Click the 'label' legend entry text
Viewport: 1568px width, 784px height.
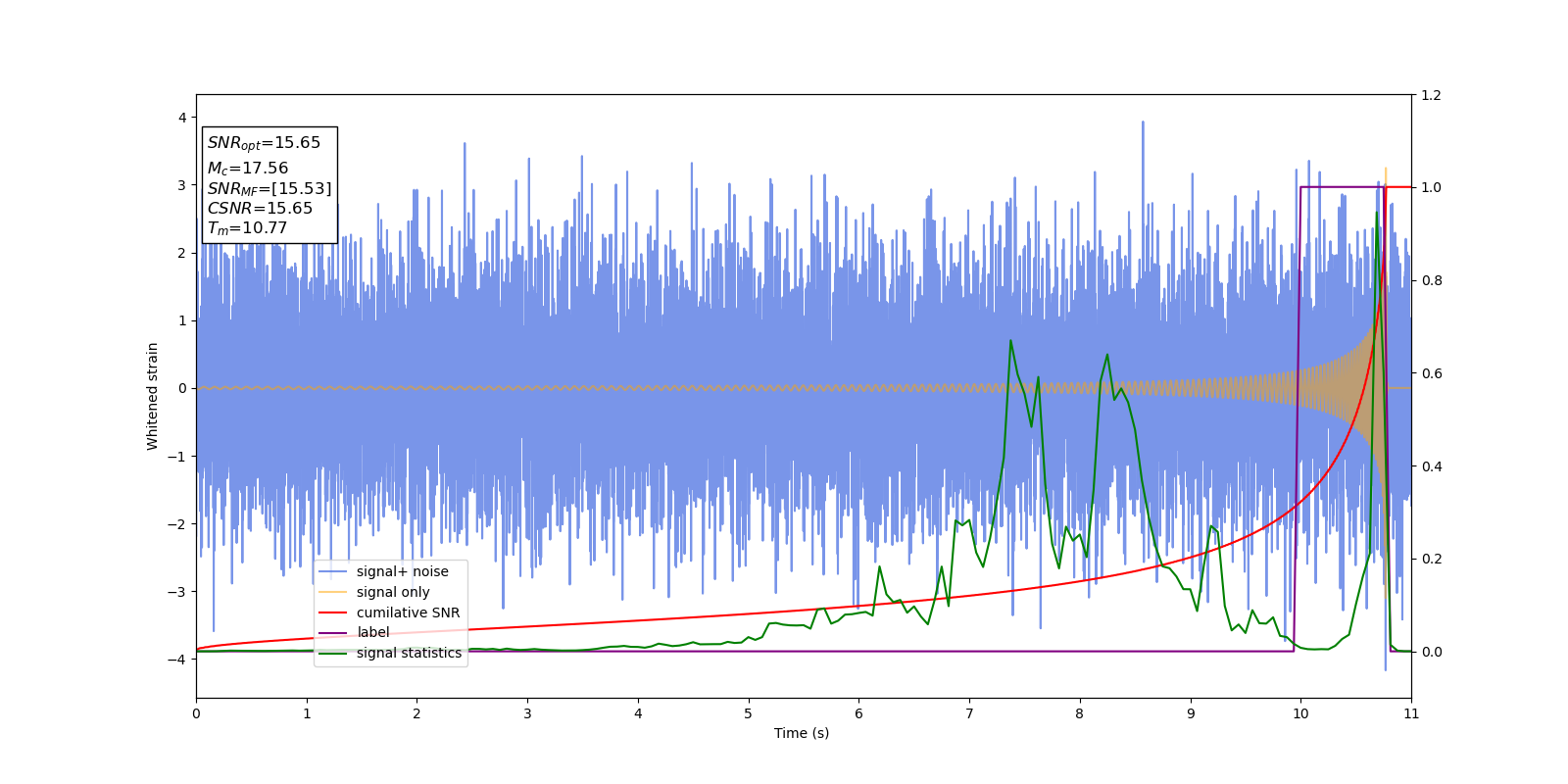pos(373,633)
